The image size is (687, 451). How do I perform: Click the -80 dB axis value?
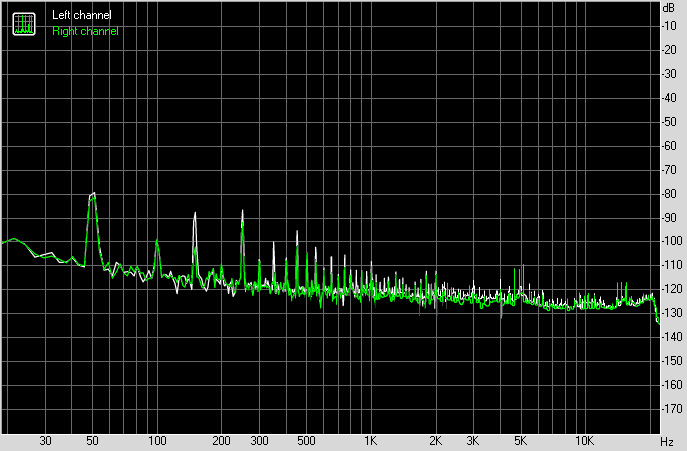(x=669, y=194)
